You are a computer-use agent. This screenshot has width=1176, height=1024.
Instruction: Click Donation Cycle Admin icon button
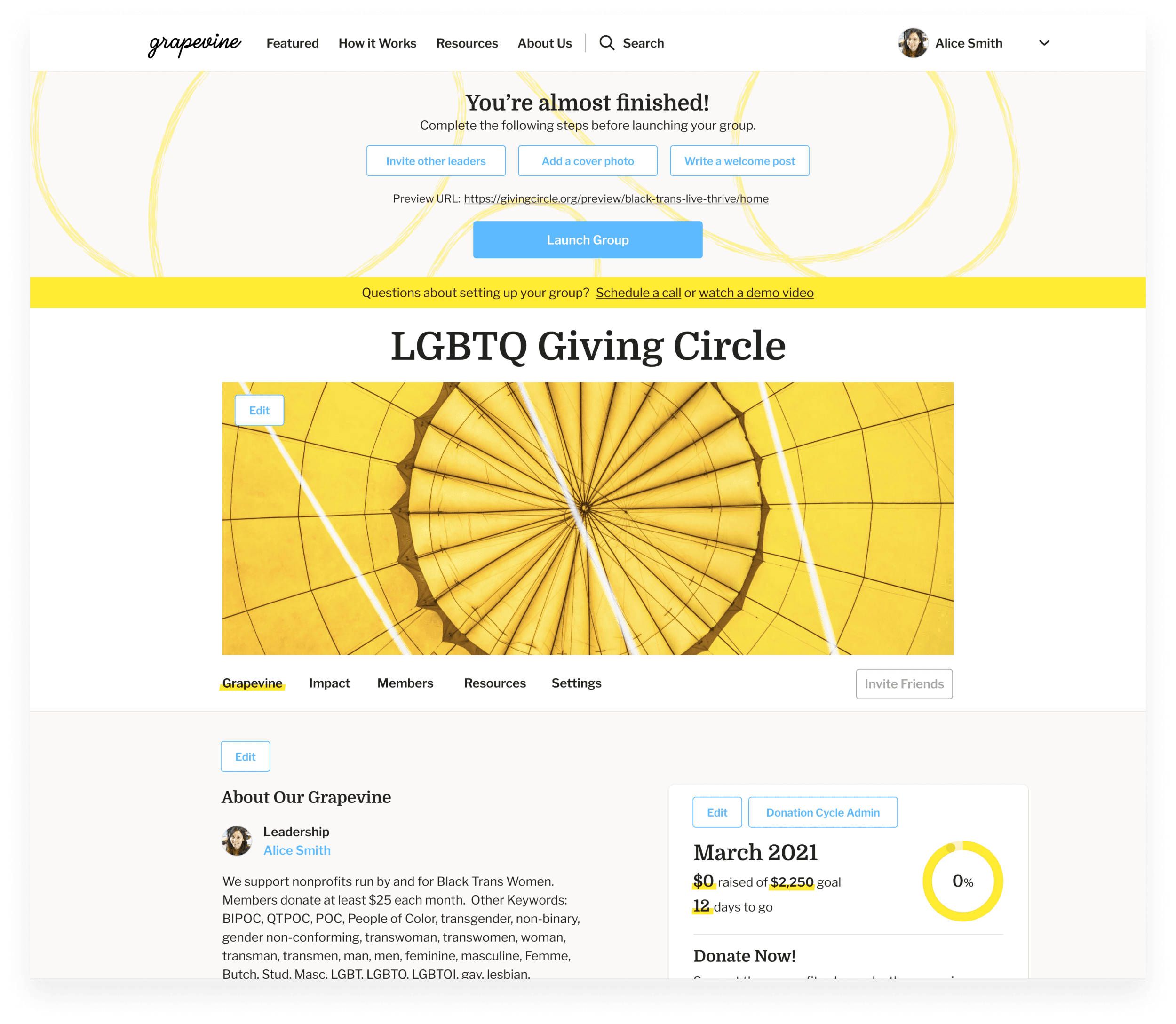pos(822,812)
